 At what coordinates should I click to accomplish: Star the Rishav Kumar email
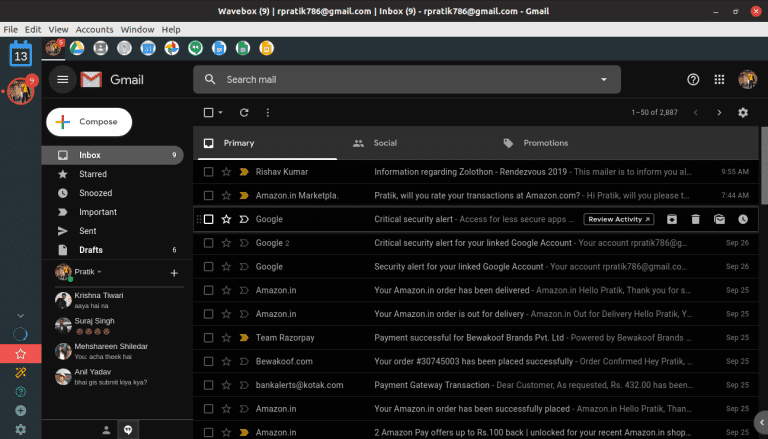pos(226,172)
